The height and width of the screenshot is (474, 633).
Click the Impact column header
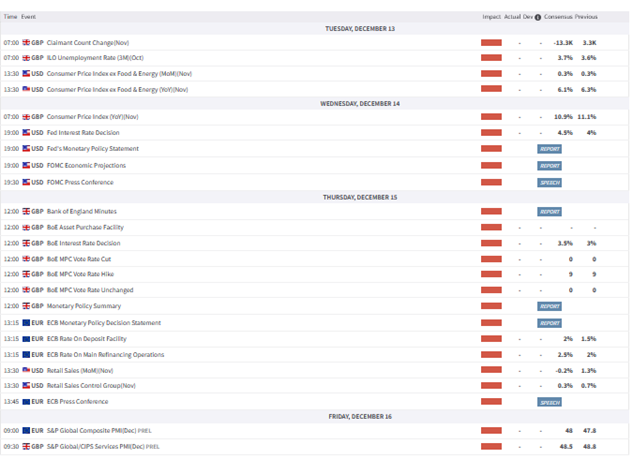click(491, 17)
